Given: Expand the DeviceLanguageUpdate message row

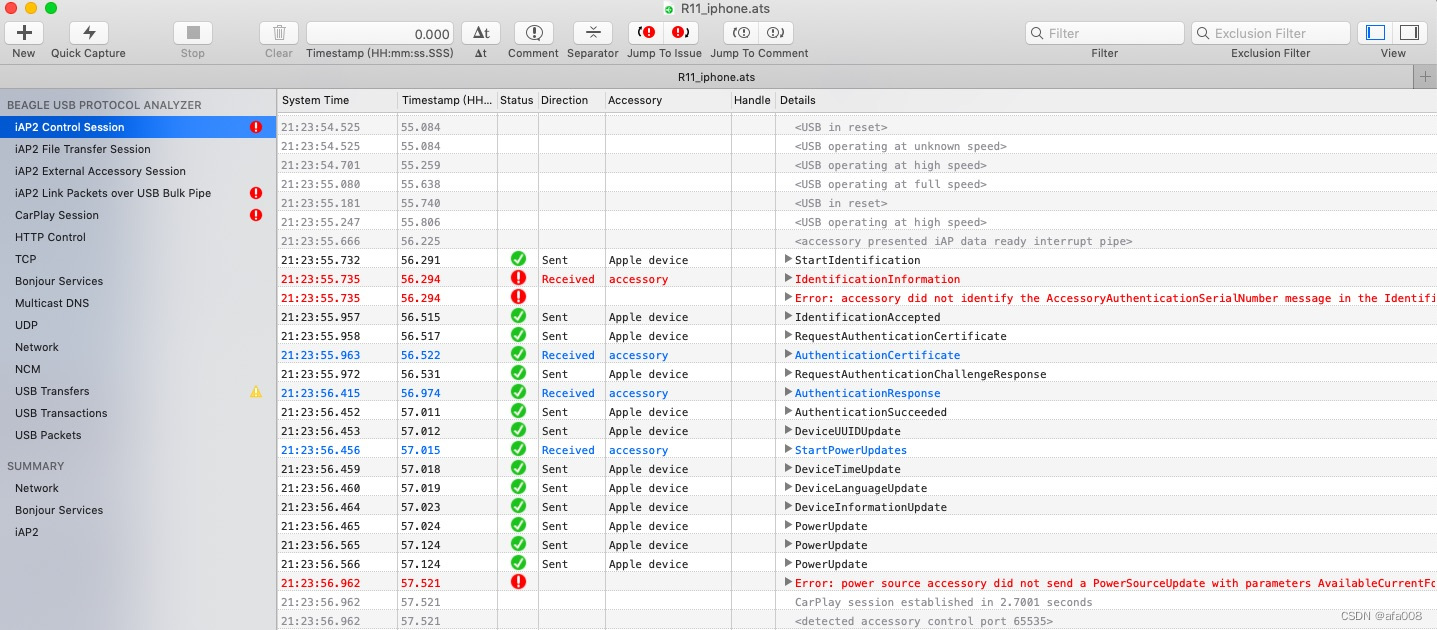Looking at the screenshot, I should point(788,488).
